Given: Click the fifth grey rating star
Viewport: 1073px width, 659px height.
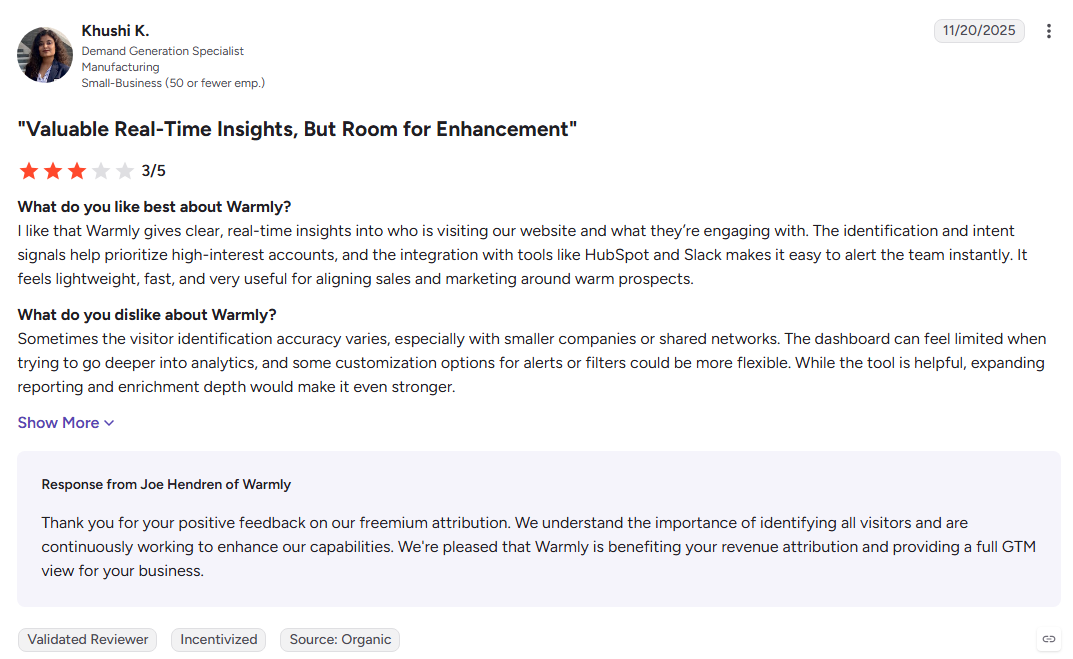Looking at the screenshot, I should click(125, 170).
